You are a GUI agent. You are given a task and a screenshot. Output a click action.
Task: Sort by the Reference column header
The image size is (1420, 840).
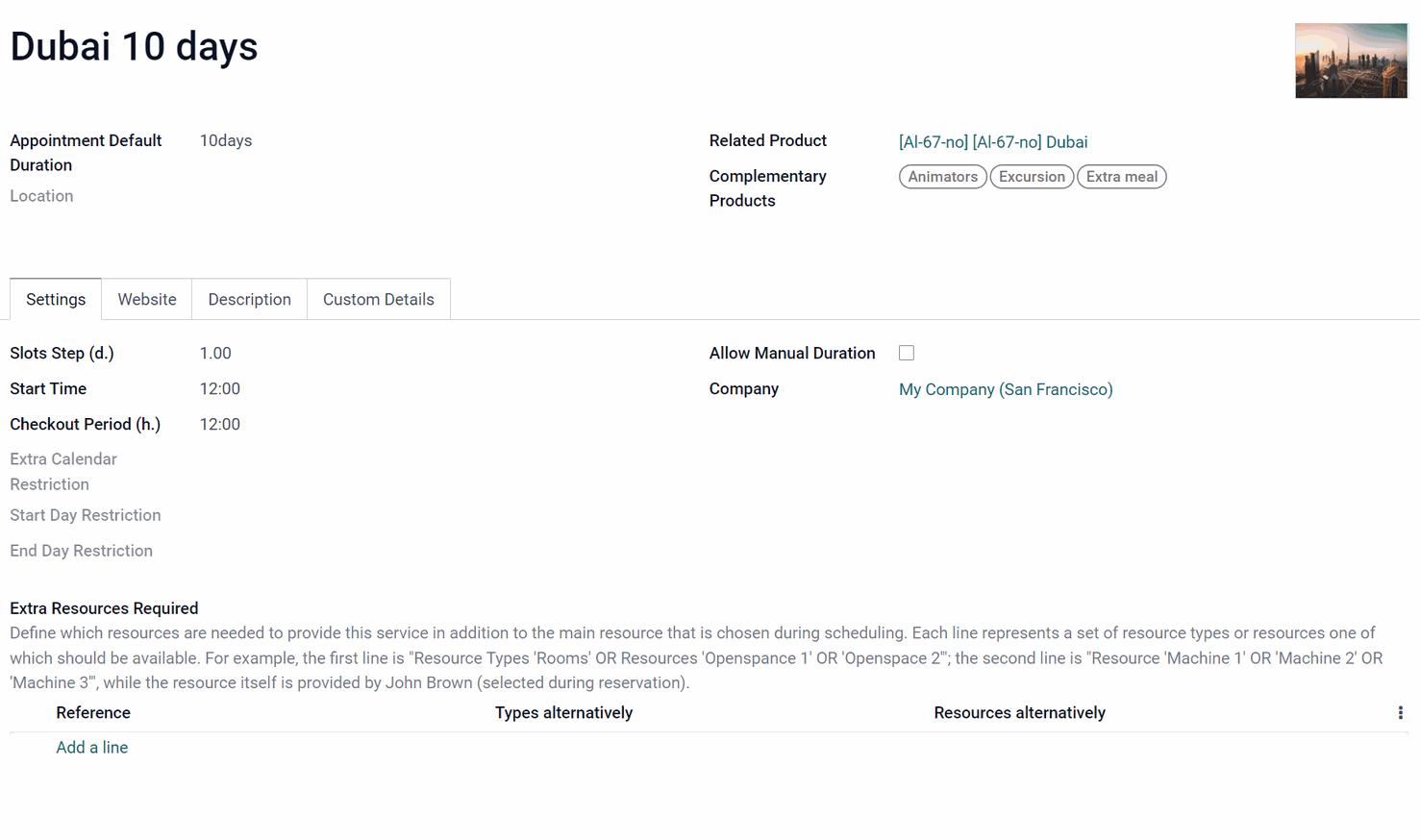[x=93, y=713]
